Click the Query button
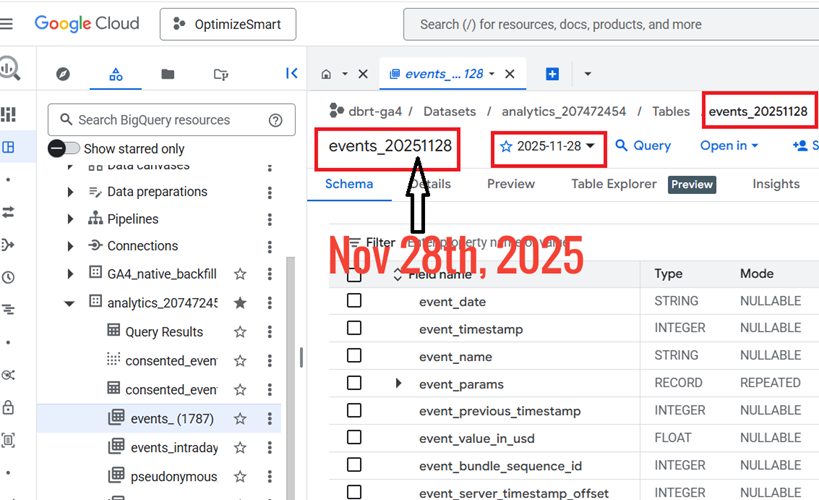This screenshot has width=819, height=500. pyautogui.click(x=643, y=146)
